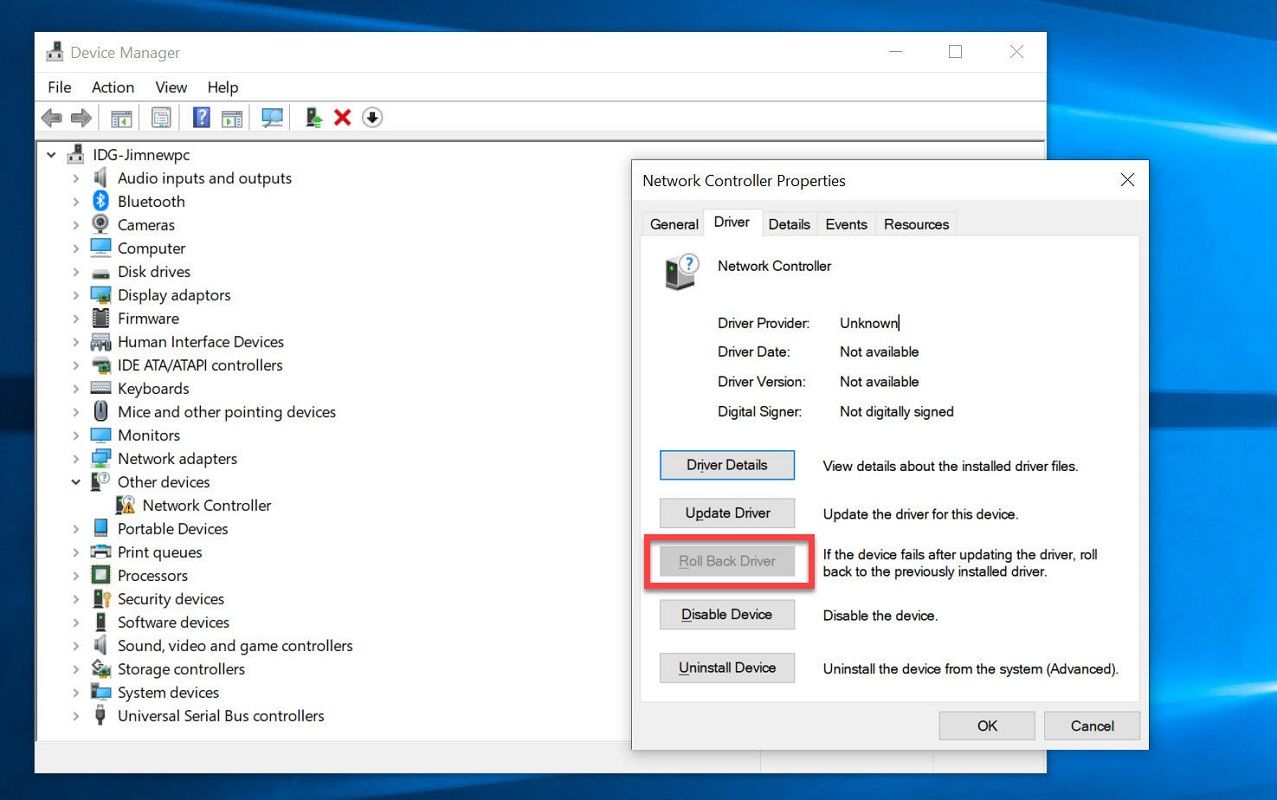Viewport: 1277px width, 800px height.
Task: Click the Show/Hide console tree icon
Action: click(x=121, y=118)
